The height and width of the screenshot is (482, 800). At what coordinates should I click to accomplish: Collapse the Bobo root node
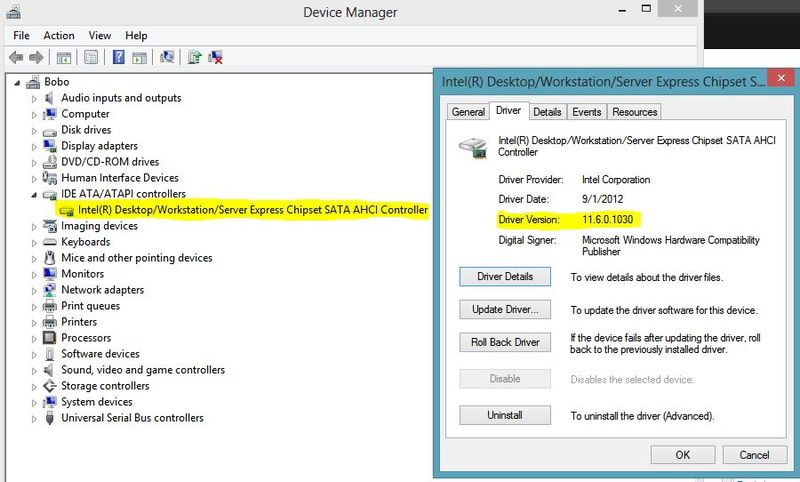pos(17,83)
